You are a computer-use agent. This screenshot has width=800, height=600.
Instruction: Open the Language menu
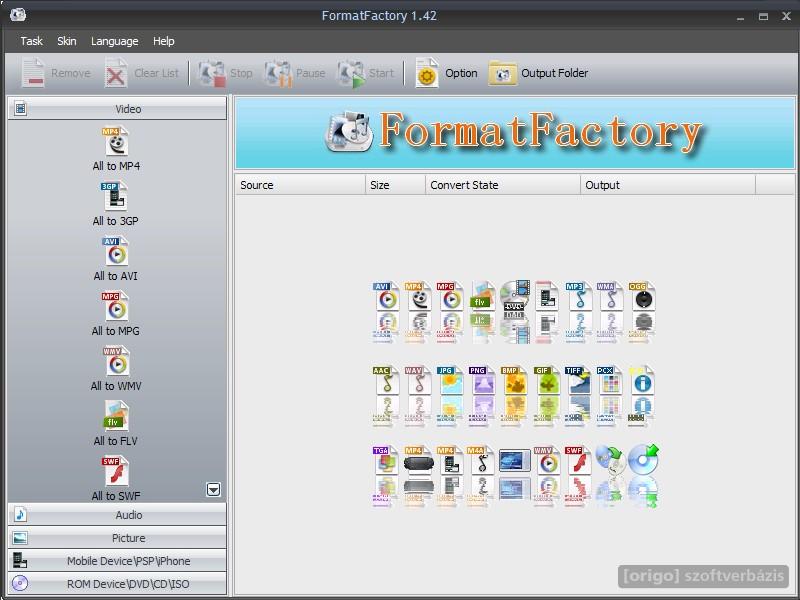point(114,41)
